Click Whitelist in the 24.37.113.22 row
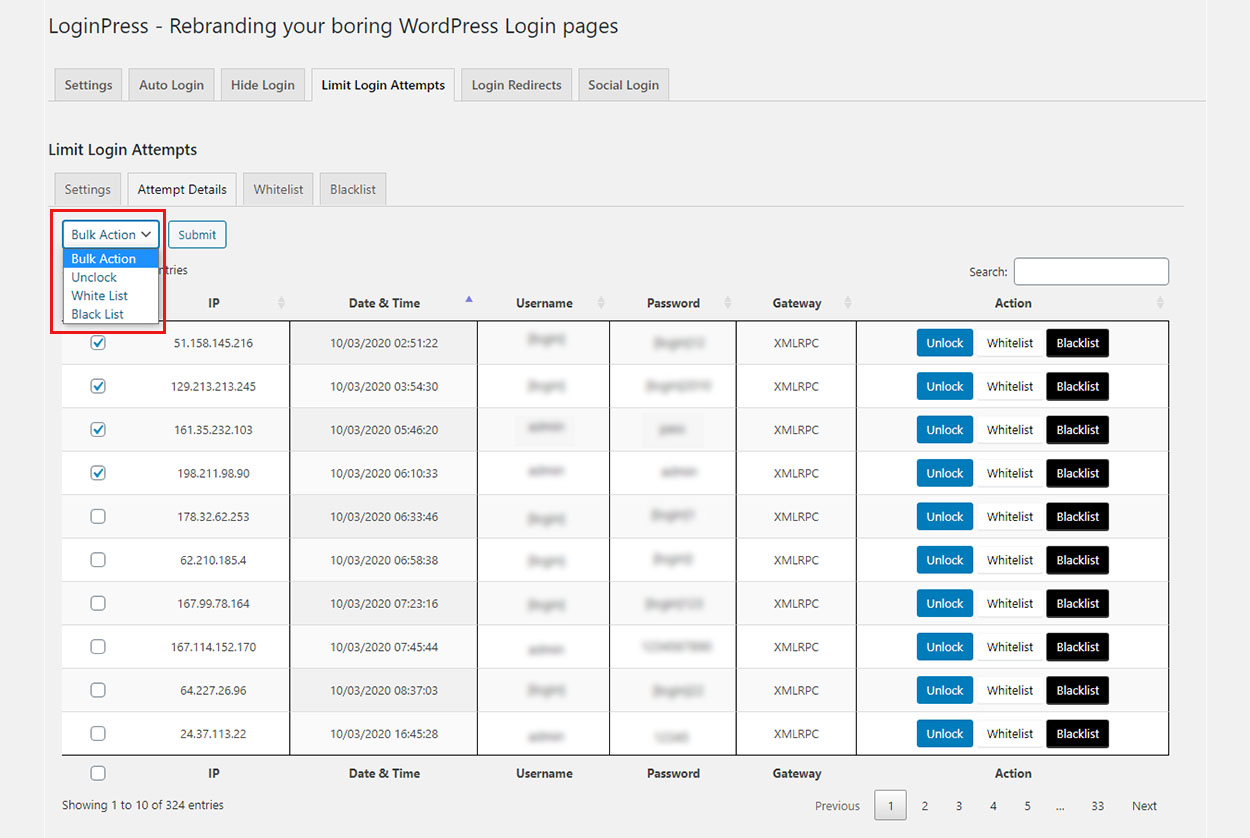 [1010, 734]
